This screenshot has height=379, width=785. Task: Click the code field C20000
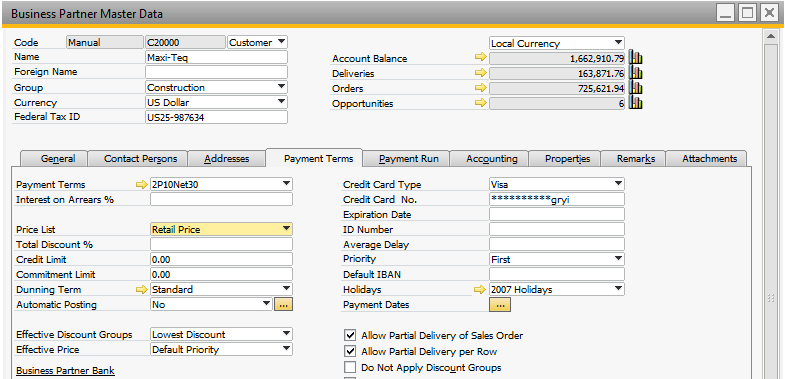pyautogui.click(x=185, y=43)
